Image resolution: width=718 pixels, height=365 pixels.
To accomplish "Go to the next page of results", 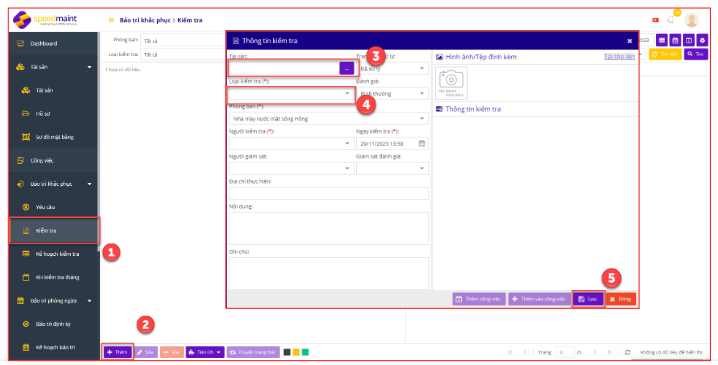I will (594, 352).
